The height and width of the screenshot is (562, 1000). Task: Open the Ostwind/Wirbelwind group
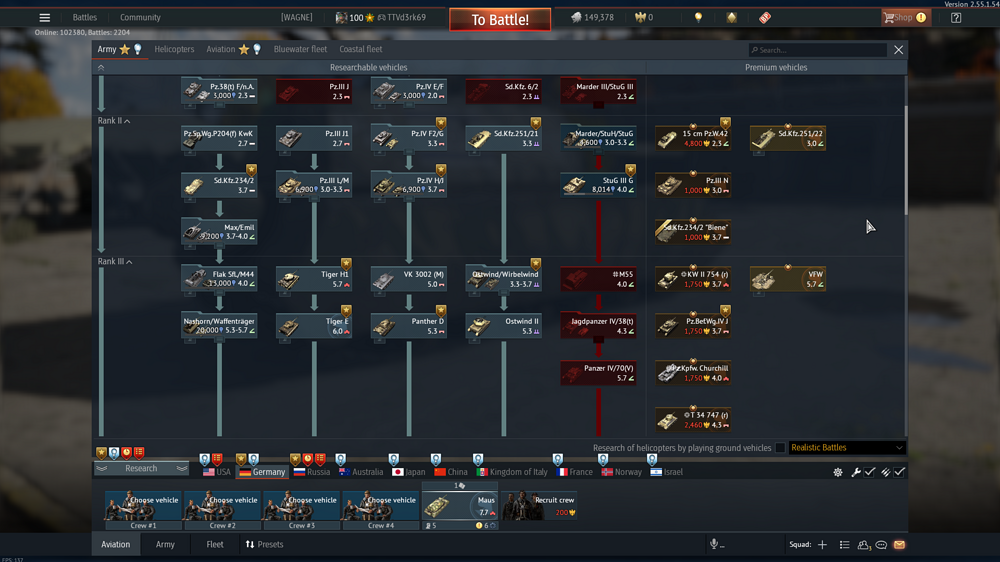click(504, 279)
